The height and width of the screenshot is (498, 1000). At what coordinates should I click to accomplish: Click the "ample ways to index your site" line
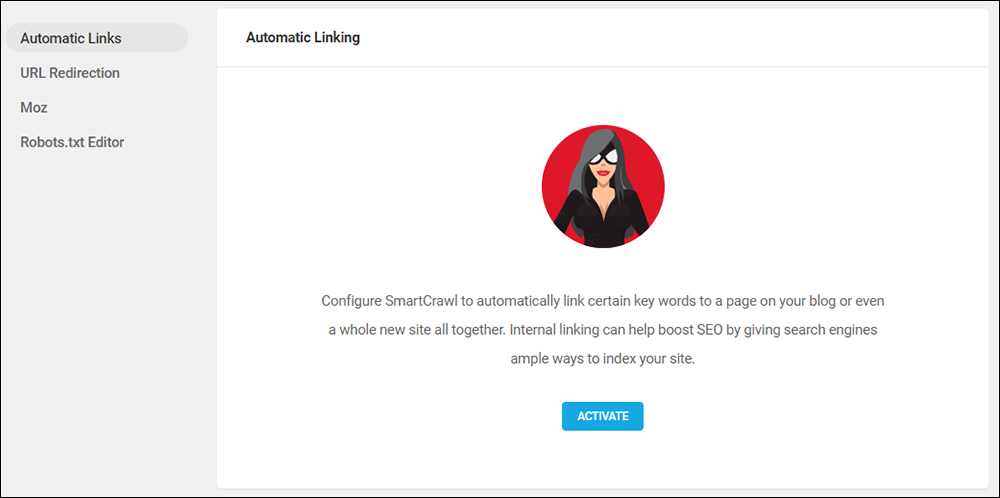(x=603, y=359)
